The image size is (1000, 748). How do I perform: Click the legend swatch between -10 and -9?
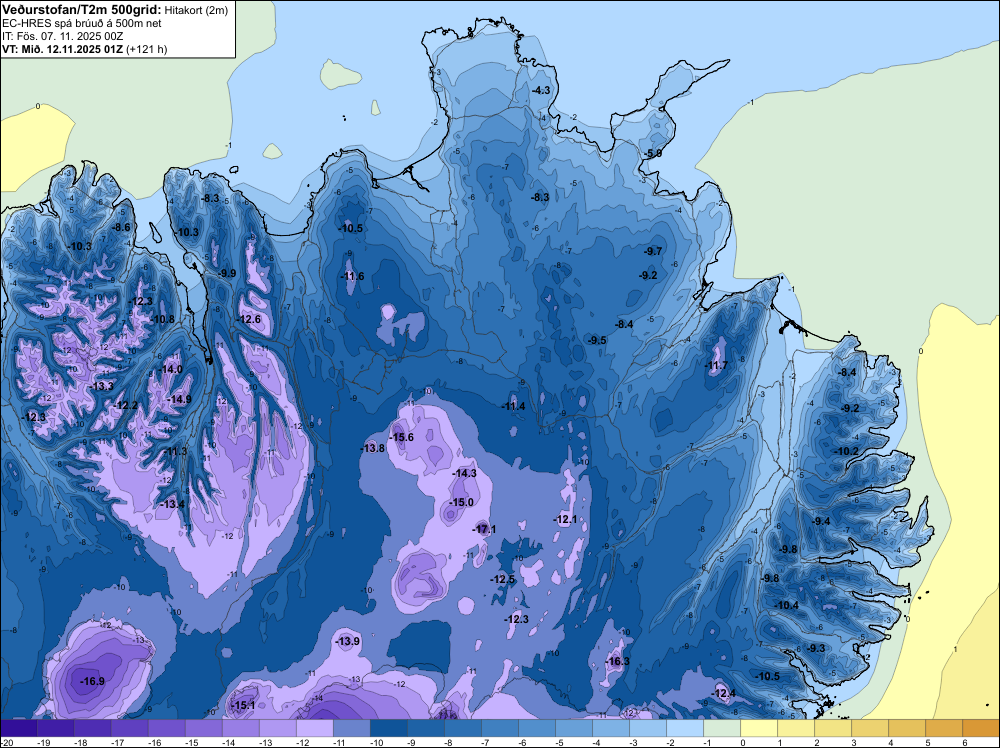click(388, 728)
